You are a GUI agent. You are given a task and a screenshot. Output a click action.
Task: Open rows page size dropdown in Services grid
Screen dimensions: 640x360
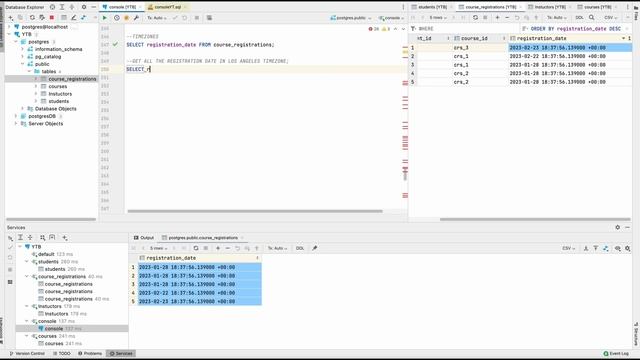(158, 248)
